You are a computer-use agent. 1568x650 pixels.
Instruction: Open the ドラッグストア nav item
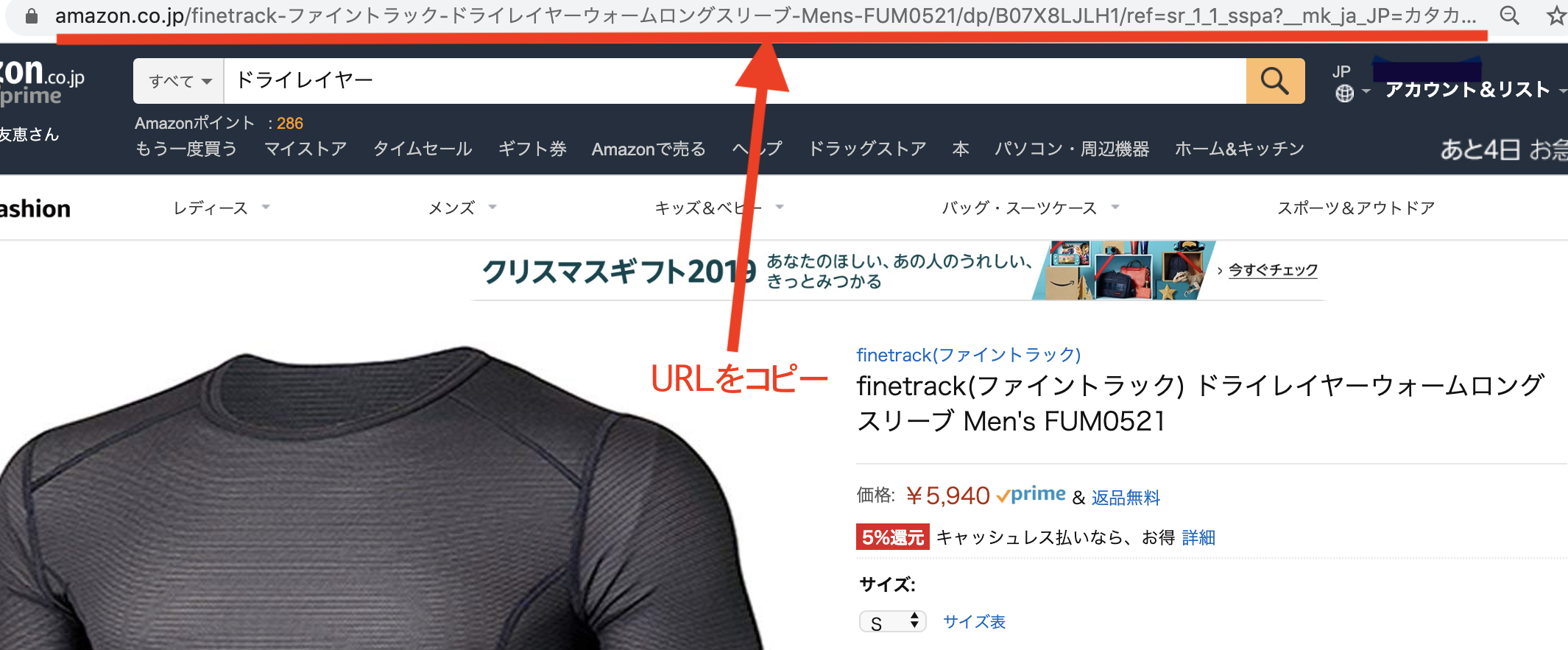(x=867, y=149)
